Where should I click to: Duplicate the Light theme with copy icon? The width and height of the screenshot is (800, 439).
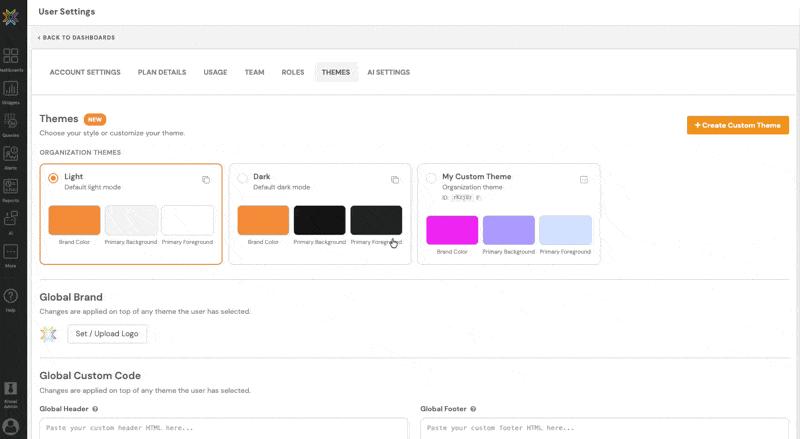[x=206, y=180]
